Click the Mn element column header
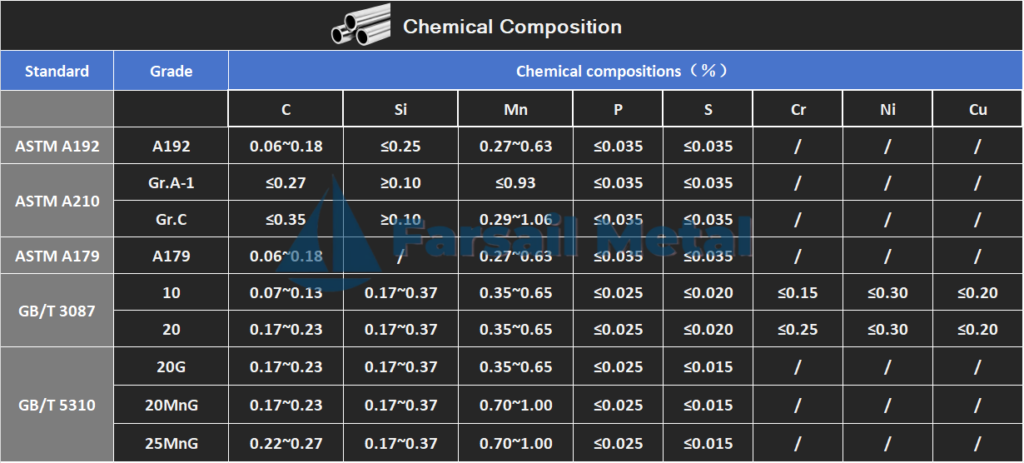Screen dimensions: 1024x463 [515, 109]
